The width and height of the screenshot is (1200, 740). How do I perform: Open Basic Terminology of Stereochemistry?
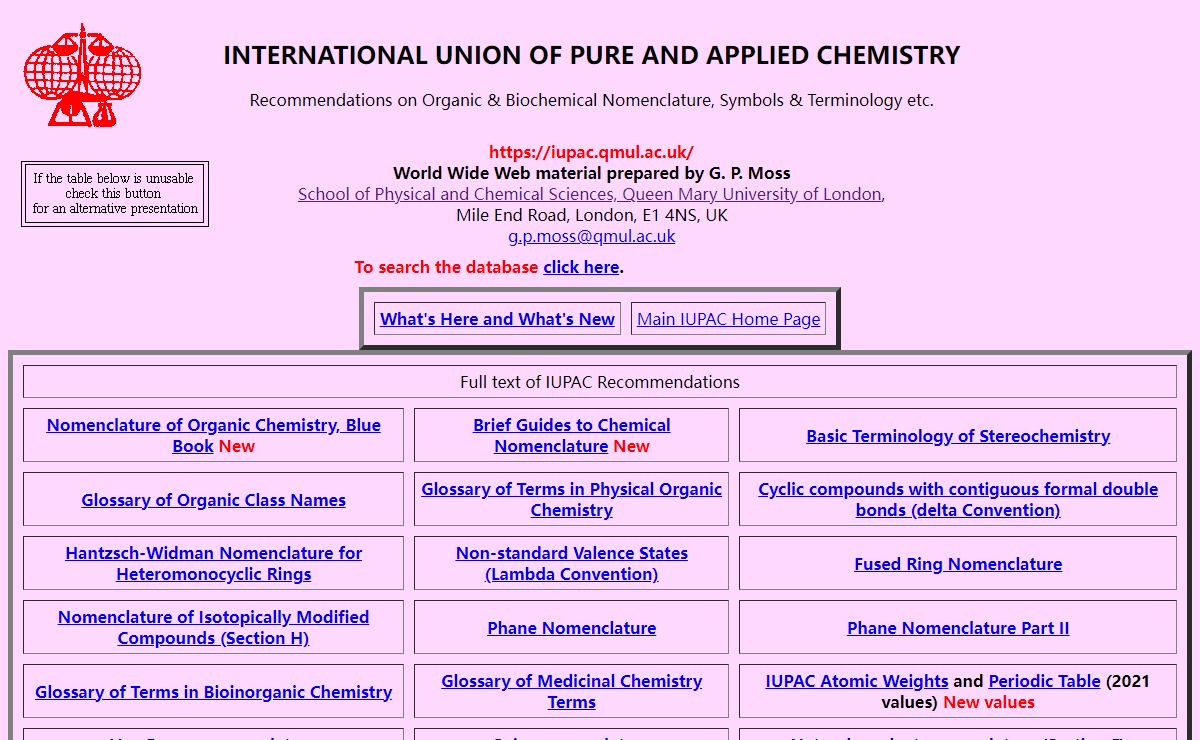click(x=958, y=436)
